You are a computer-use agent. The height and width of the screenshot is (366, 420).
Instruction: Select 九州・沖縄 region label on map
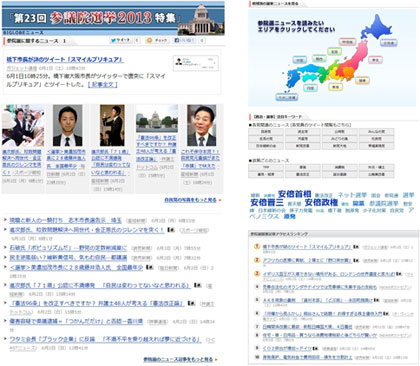point(287,97)
